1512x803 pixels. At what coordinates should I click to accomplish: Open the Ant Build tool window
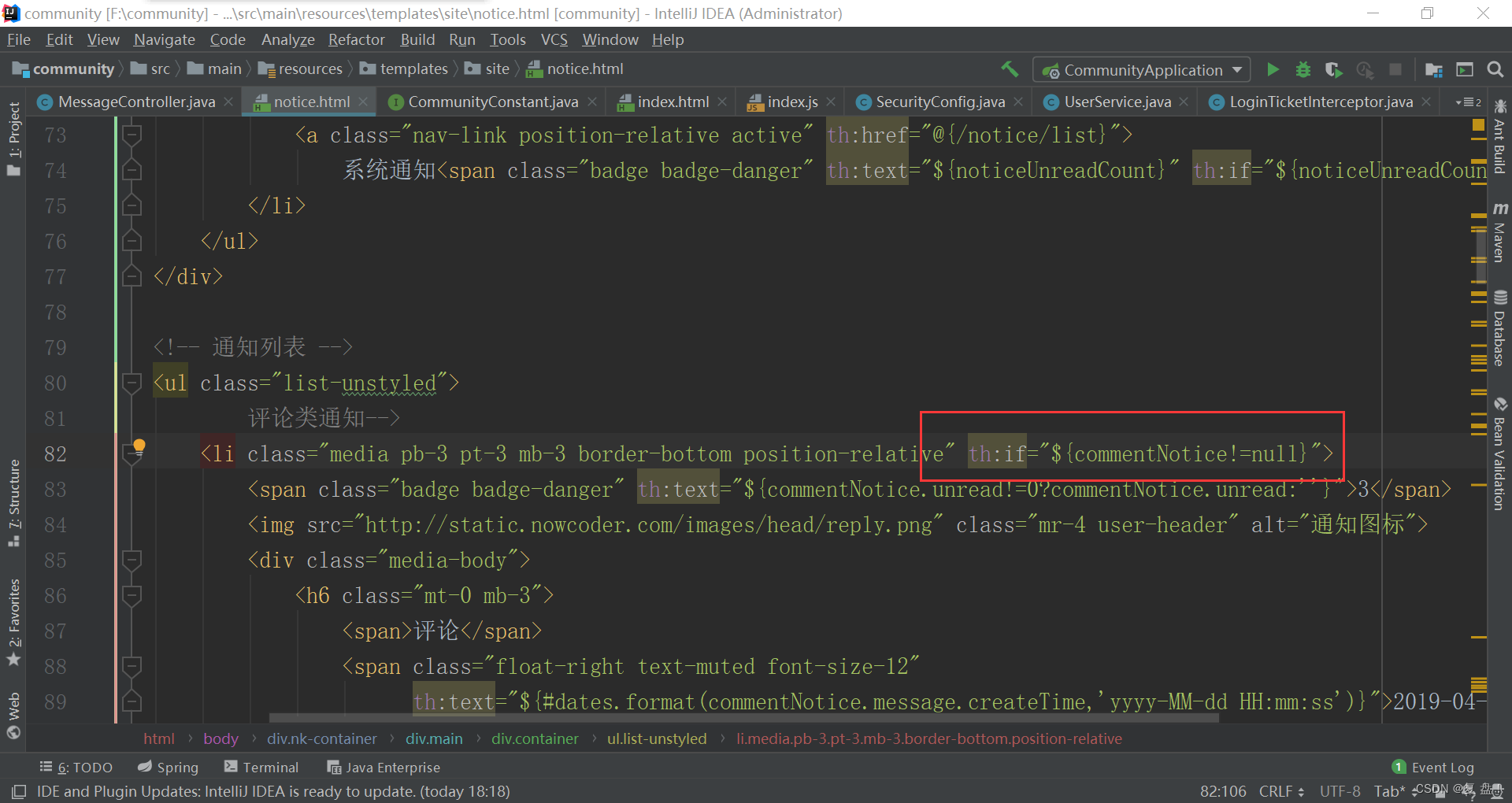pos(1499,137)
